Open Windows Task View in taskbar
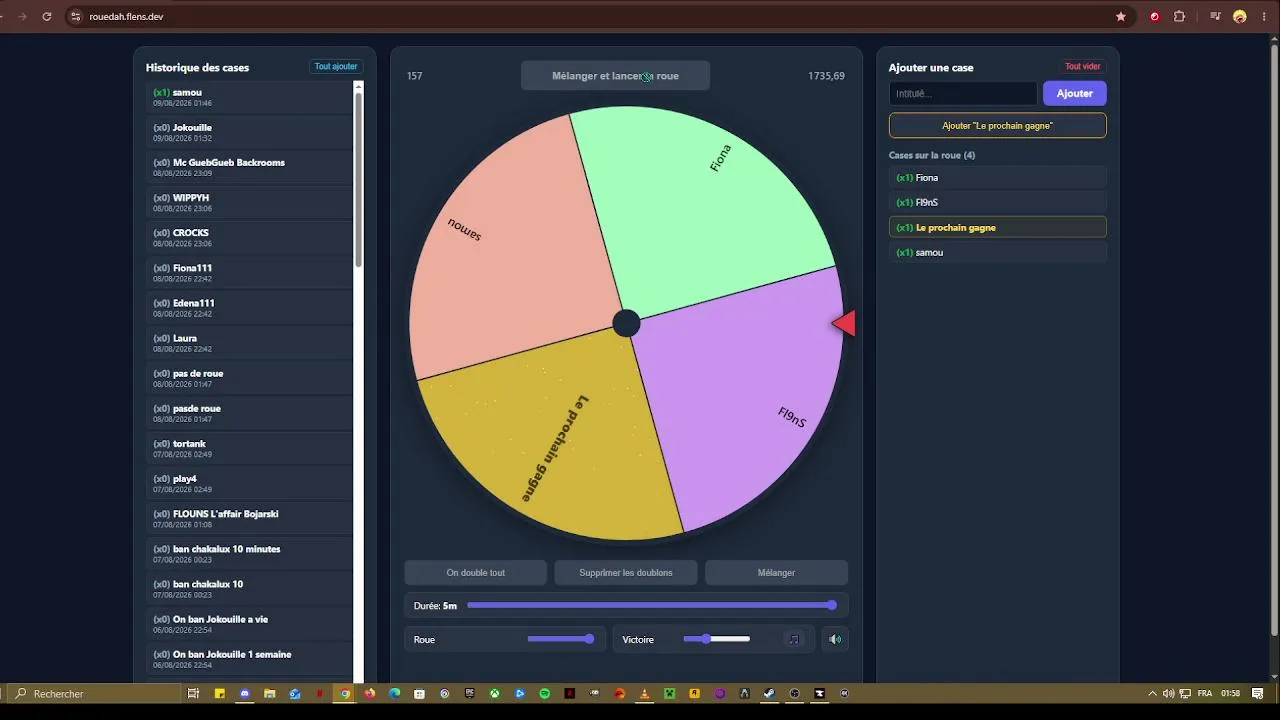The width and height of the screenshot is (1280, 720). click(x=193, y=693)
